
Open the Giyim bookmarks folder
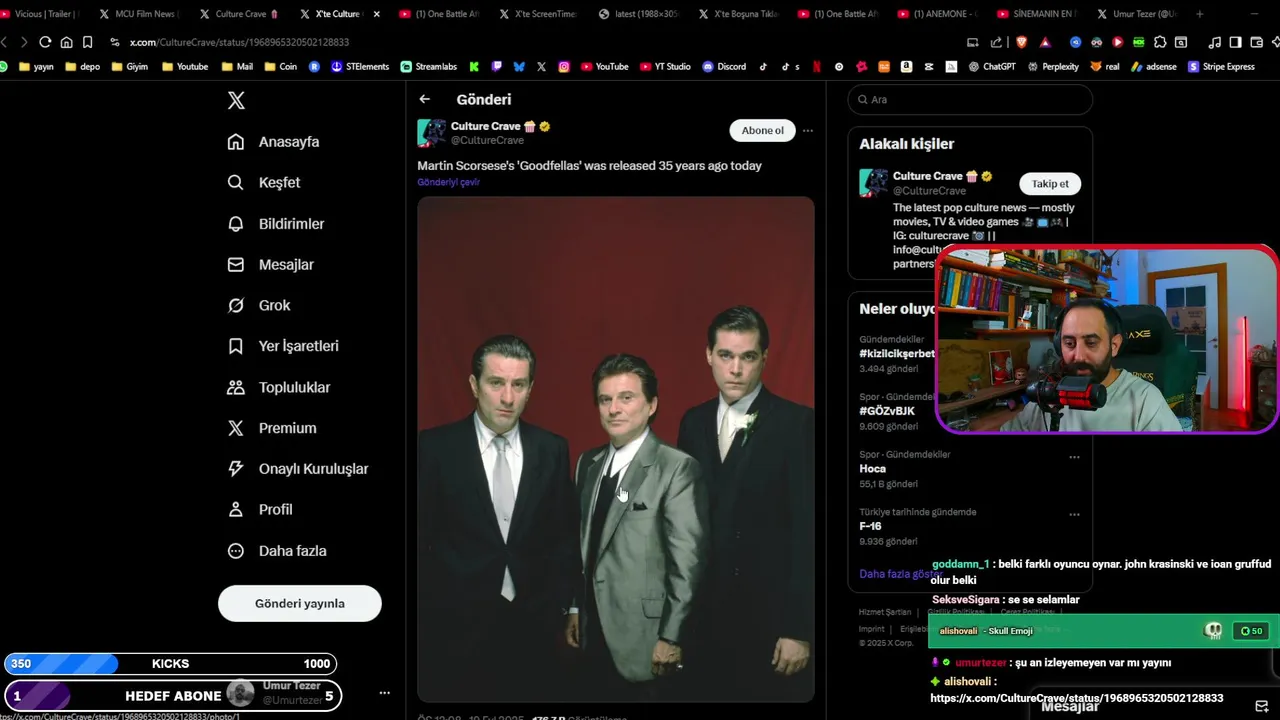tap(130, 67)
